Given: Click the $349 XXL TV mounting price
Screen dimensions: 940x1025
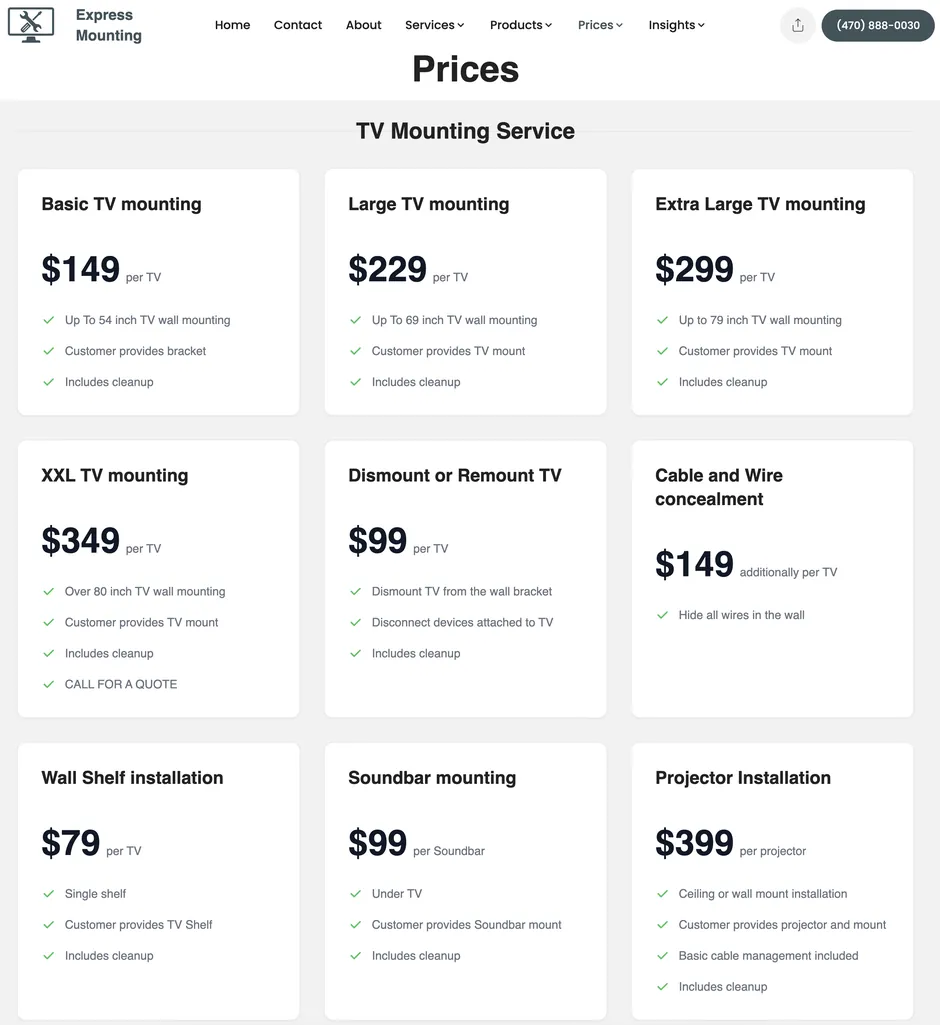Looking at the screenshot, I should tap(81, 541).
